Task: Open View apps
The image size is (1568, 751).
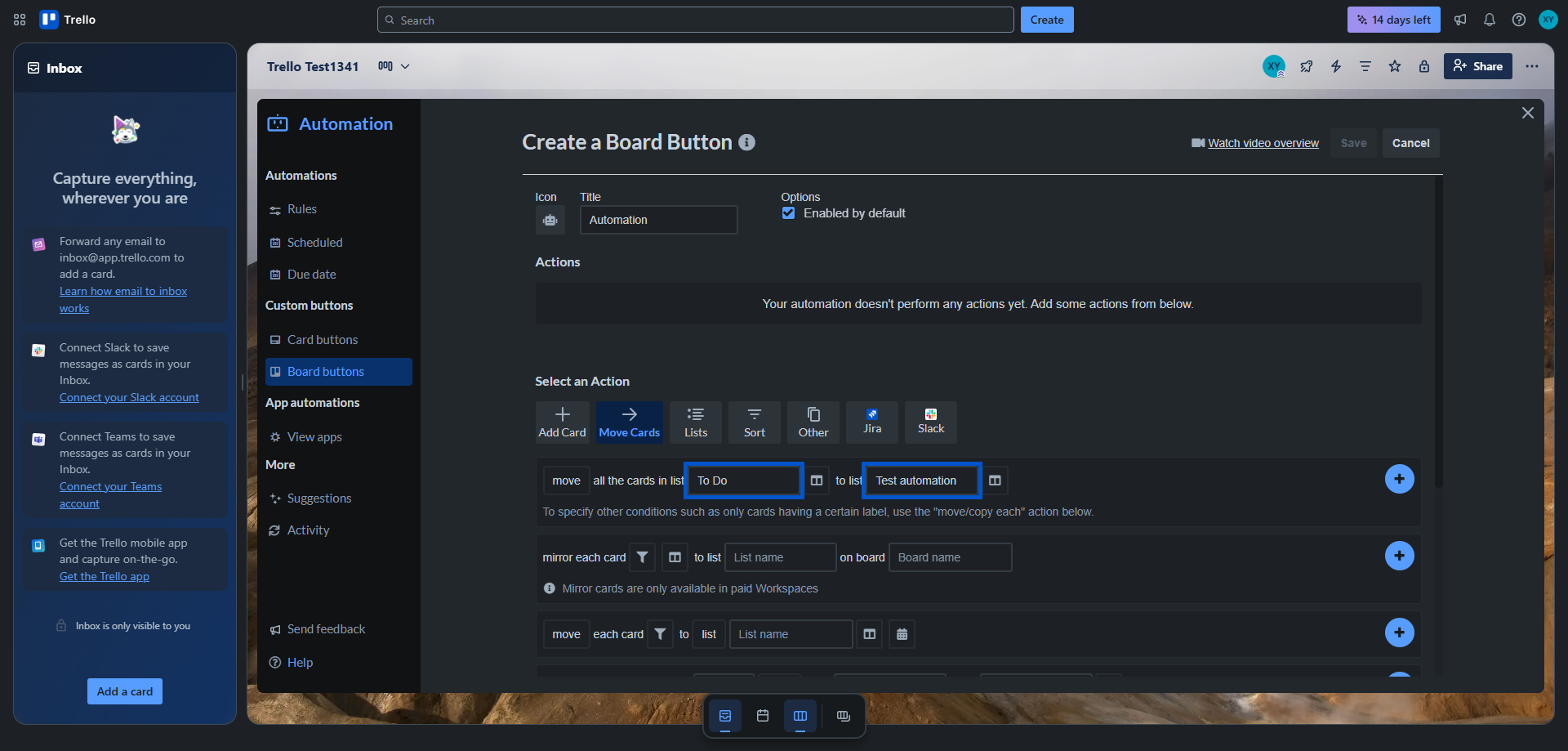Action: pyautogui.click(x=339, y=437)
